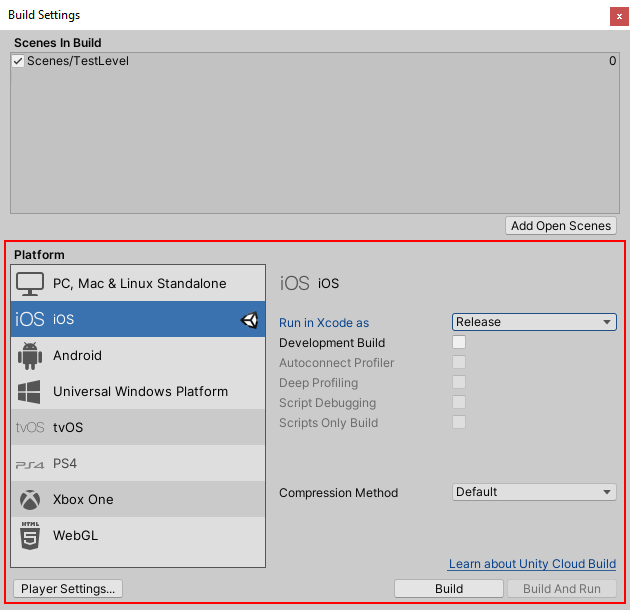The image size is (630, 610).
Task: Open the Run in Xcode as dropdown
Action: pyautogui.click(x=534, y=322)
